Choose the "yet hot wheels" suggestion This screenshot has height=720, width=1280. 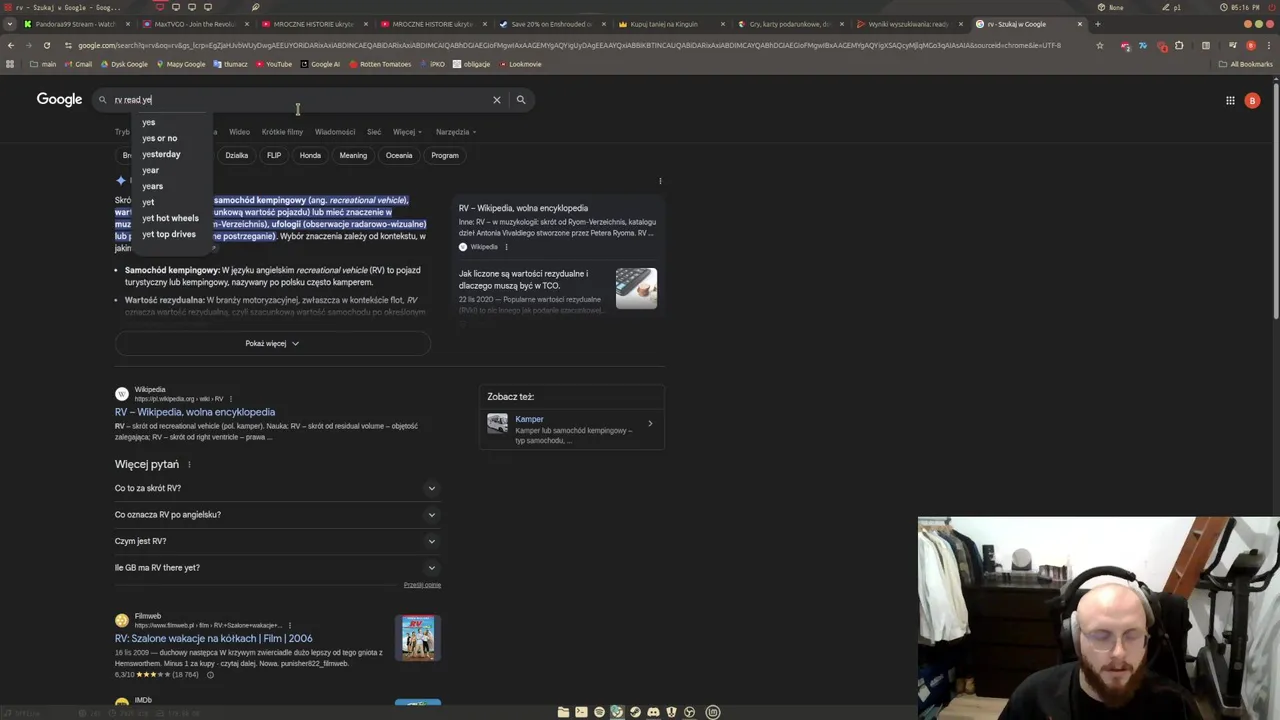170,218
